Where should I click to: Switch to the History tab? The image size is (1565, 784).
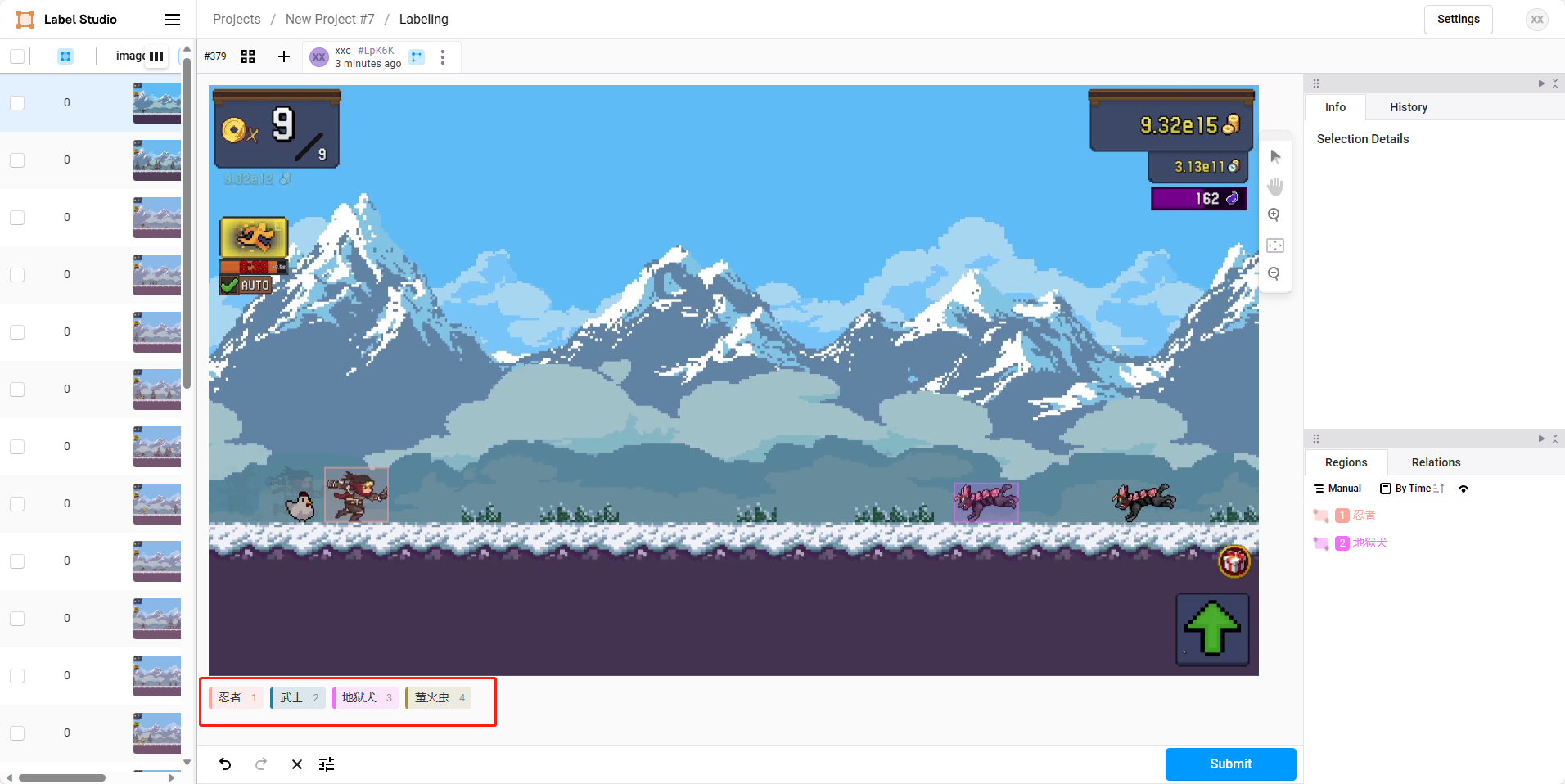click(x=1409, y=107)
